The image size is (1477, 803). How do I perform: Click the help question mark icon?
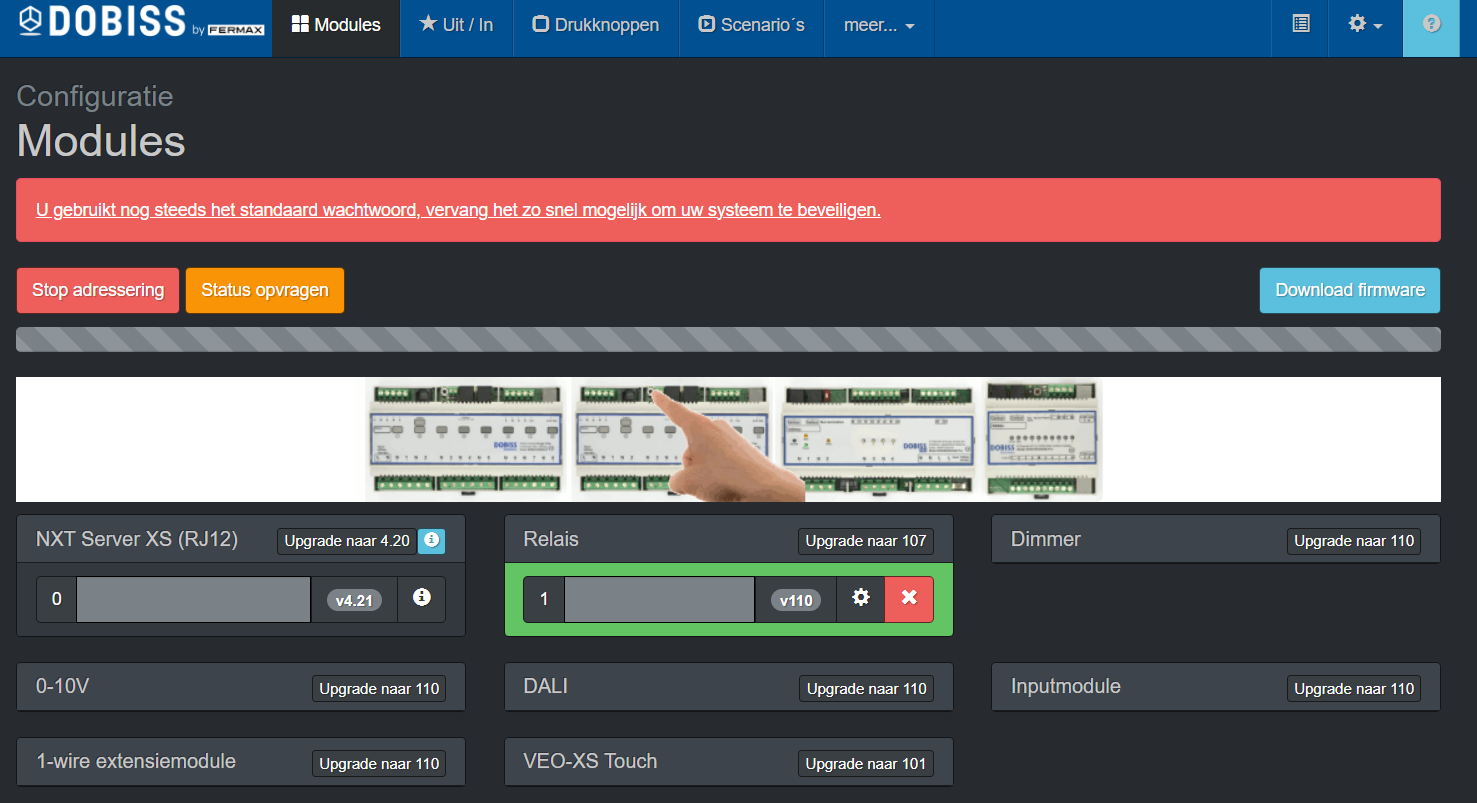(1431, 24)
